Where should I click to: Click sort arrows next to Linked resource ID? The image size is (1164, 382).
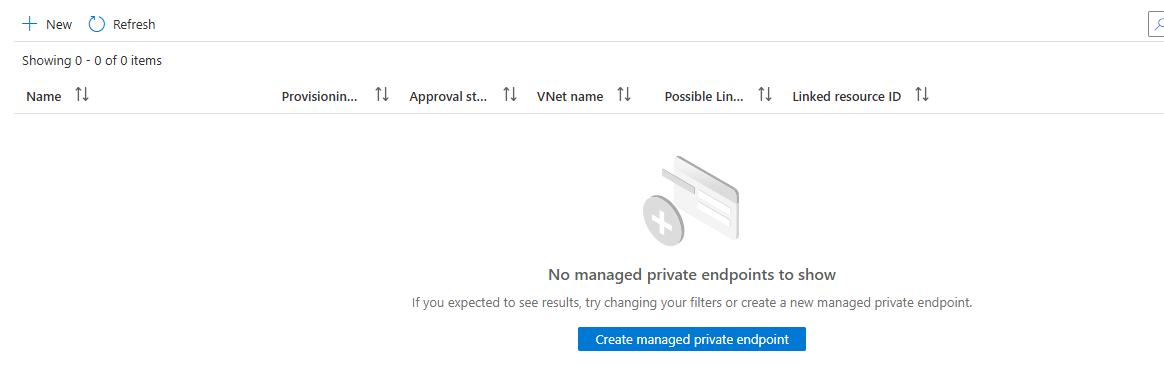click(921, 95)
